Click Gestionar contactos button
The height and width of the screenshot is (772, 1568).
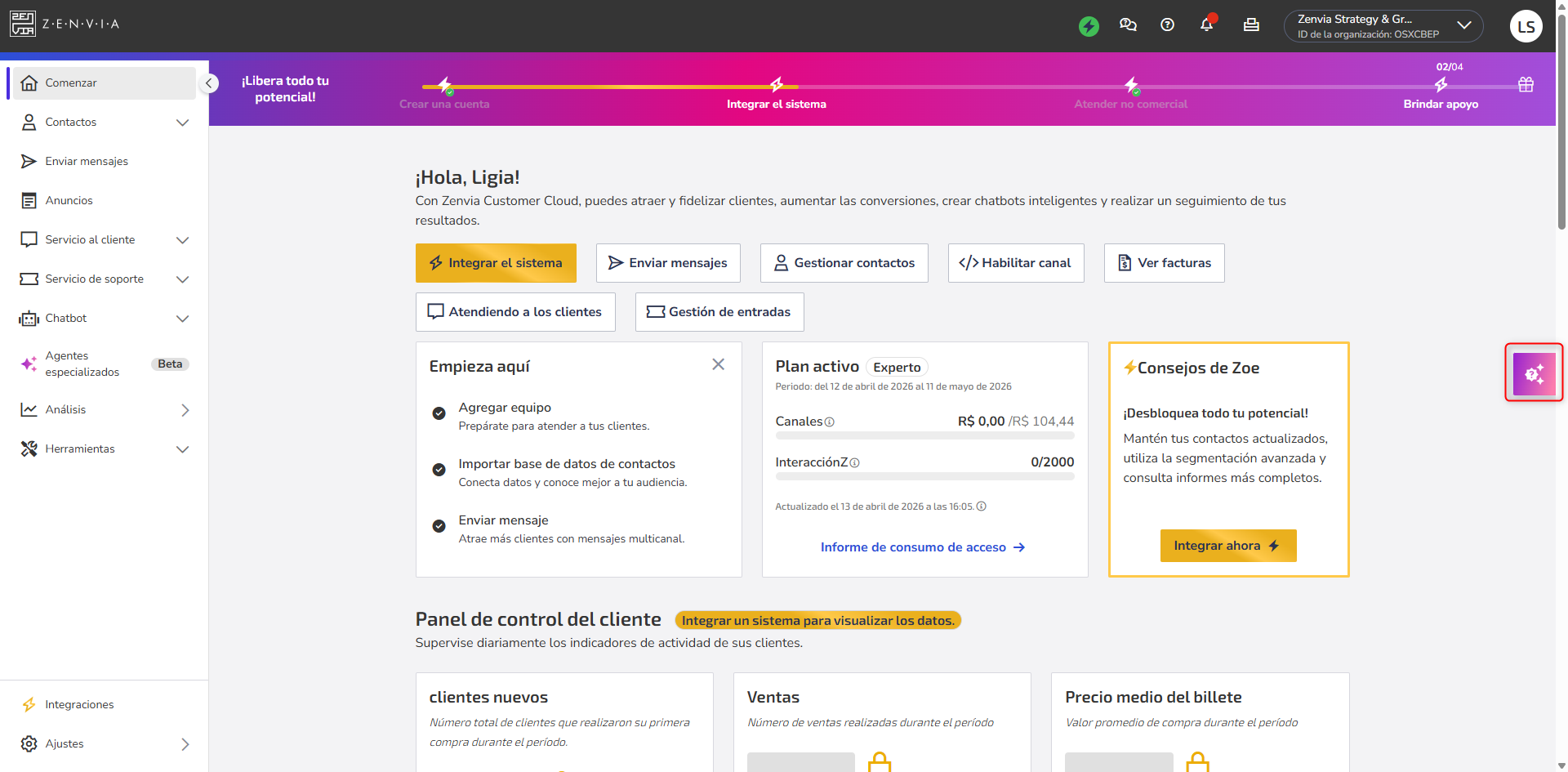[844, 263]
